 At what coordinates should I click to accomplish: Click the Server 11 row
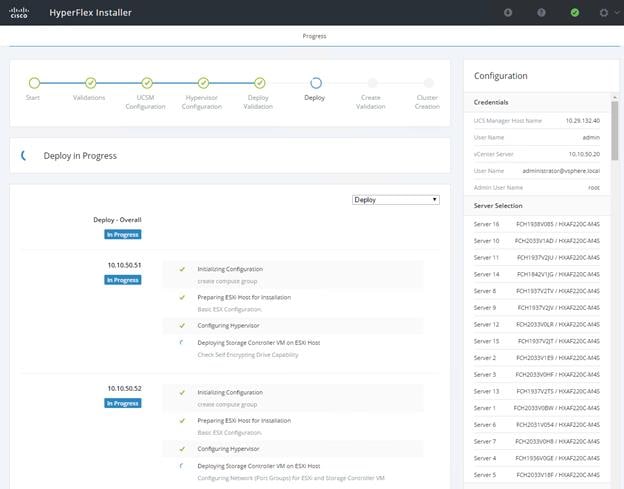(x=536, y=258)
